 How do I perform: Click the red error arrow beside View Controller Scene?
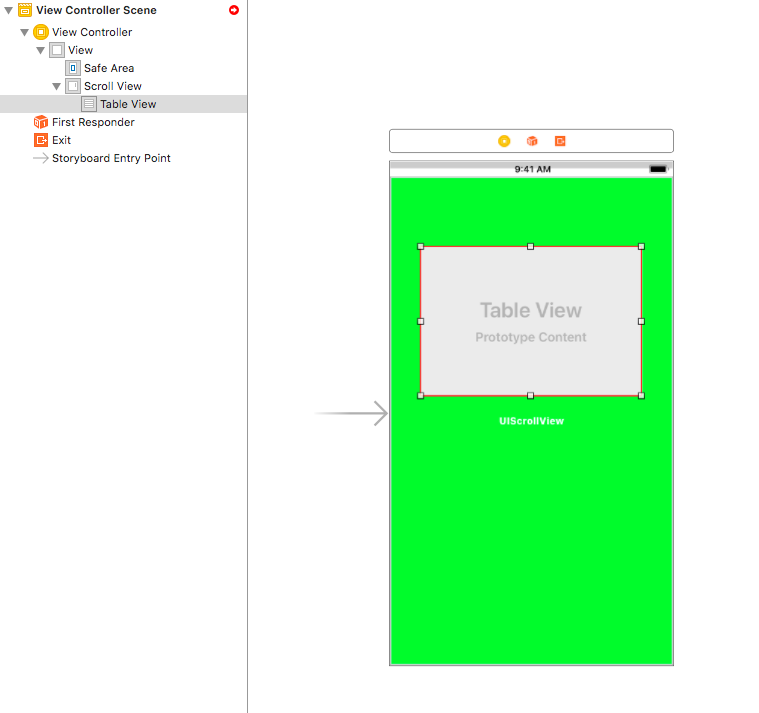[x=234, y=10]
